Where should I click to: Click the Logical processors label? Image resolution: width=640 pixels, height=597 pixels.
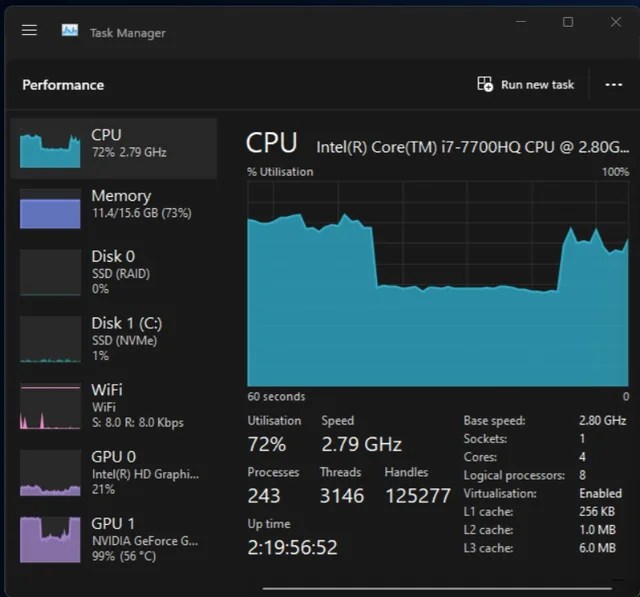point(514,475)
